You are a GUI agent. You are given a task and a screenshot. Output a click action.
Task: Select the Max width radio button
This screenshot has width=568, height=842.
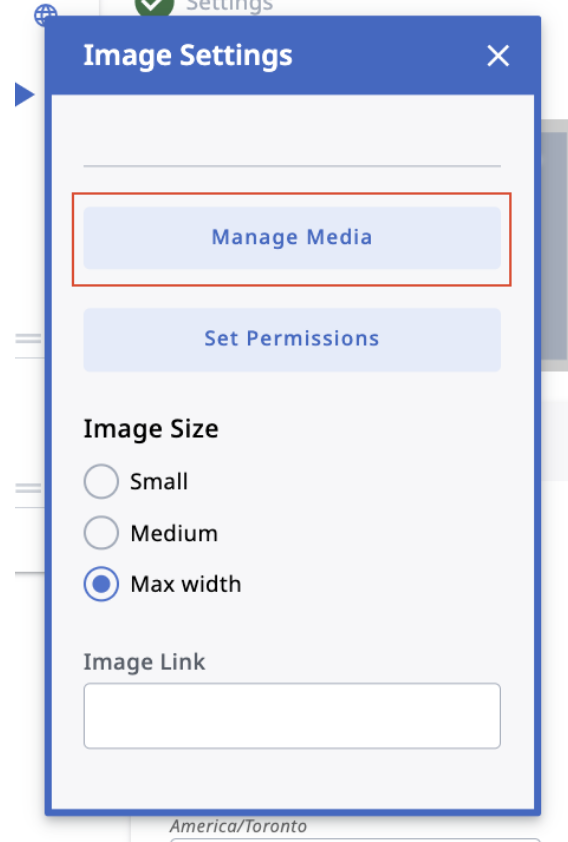point(101,584)
